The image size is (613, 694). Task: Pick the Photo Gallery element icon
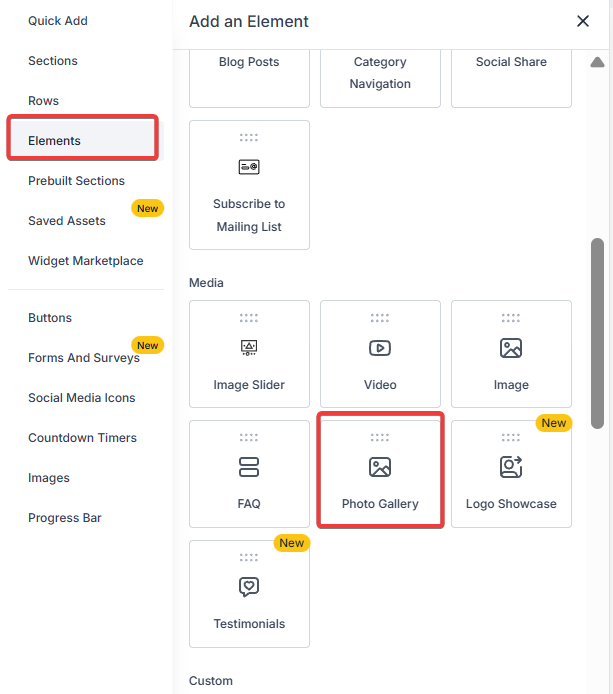tap(380, 467)
